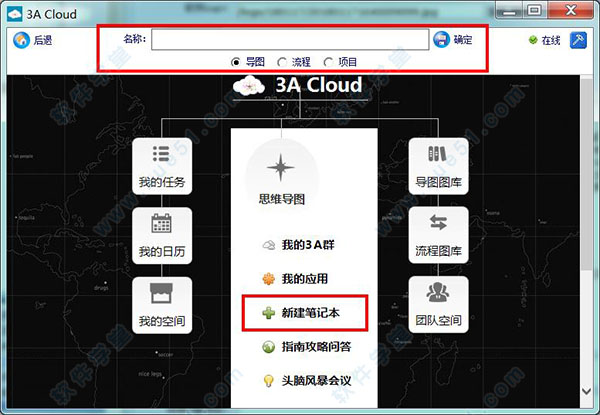Open the hammer tools icon at top right
Viewport: 600px width, 415px height.
click(x=578, y=40)
